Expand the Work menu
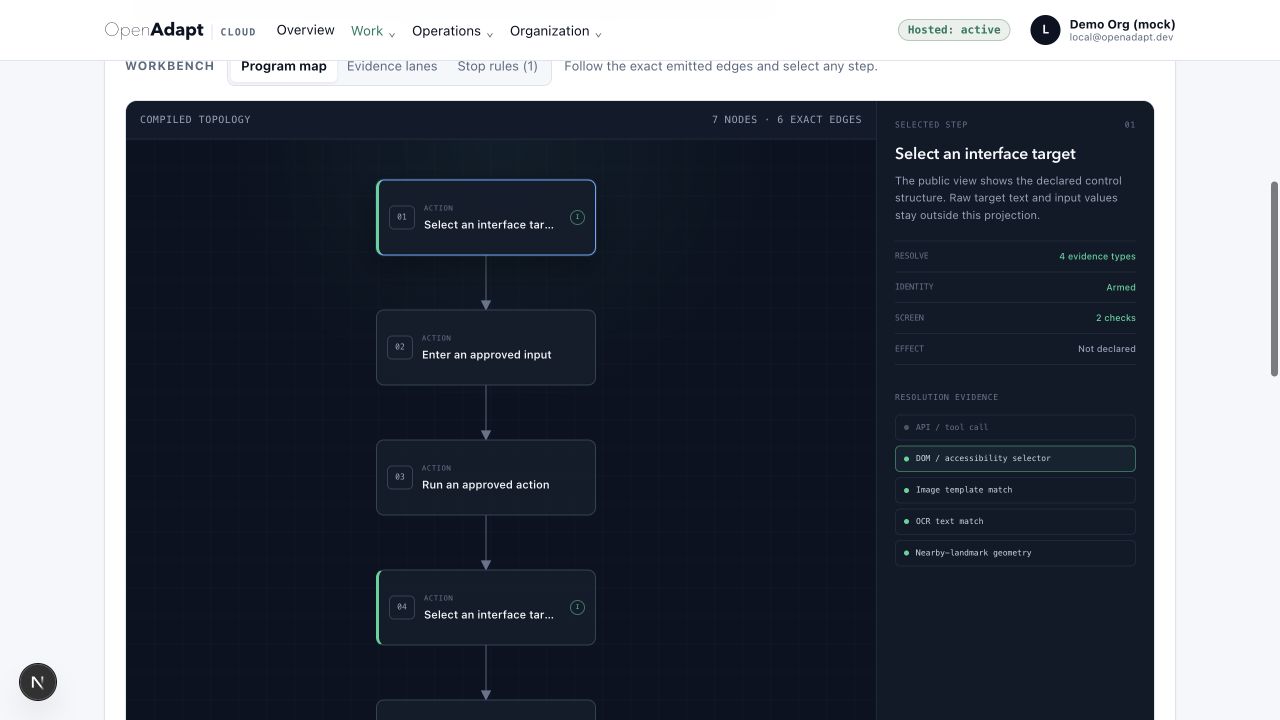The image size is (1280, 720). (373, 31)
